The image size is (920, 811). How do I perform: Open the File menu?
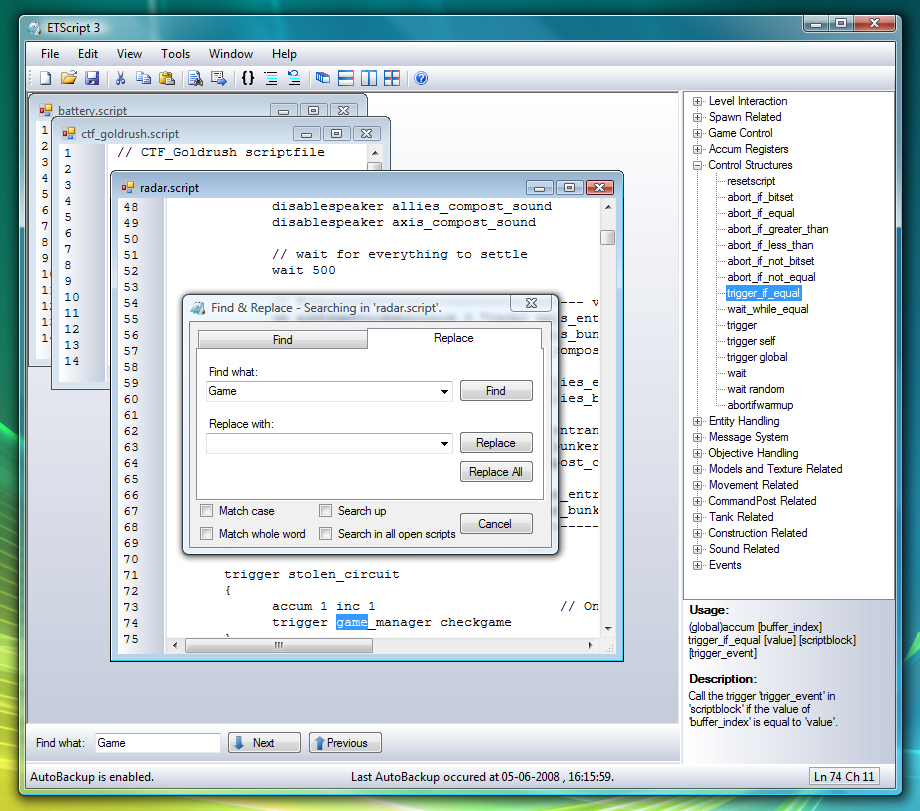tap(50, 54)
